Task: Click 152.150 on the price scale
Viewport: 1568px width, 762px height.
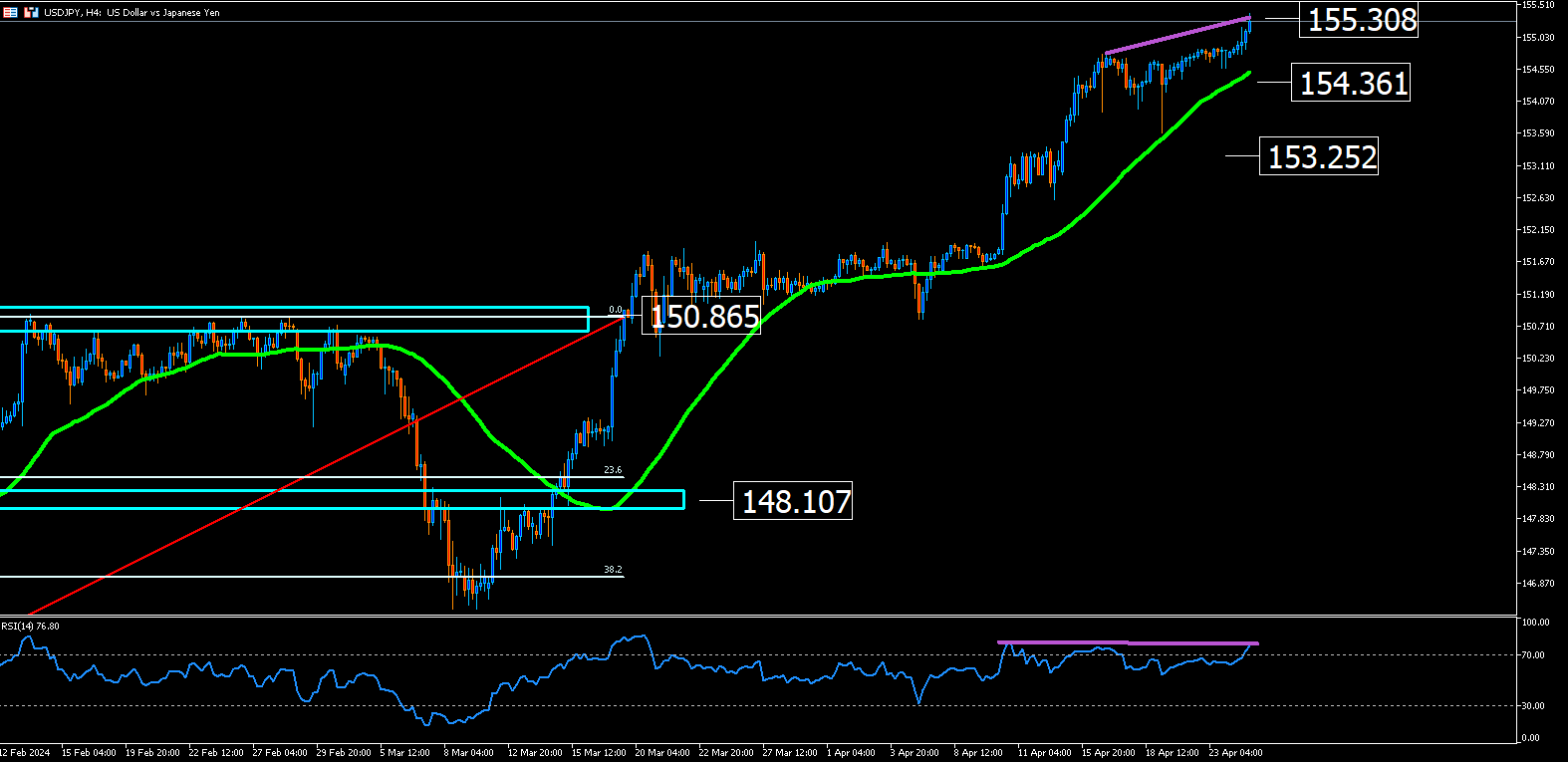Action: (x=1538, y=230)
